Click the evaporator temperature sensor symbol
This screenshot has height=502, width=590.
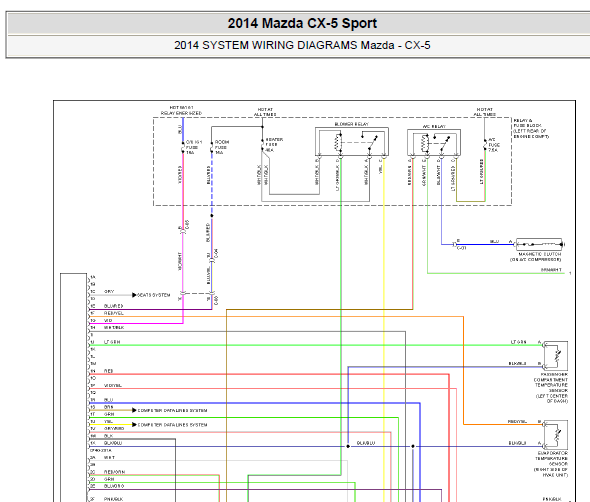click(x=556, y=435)
